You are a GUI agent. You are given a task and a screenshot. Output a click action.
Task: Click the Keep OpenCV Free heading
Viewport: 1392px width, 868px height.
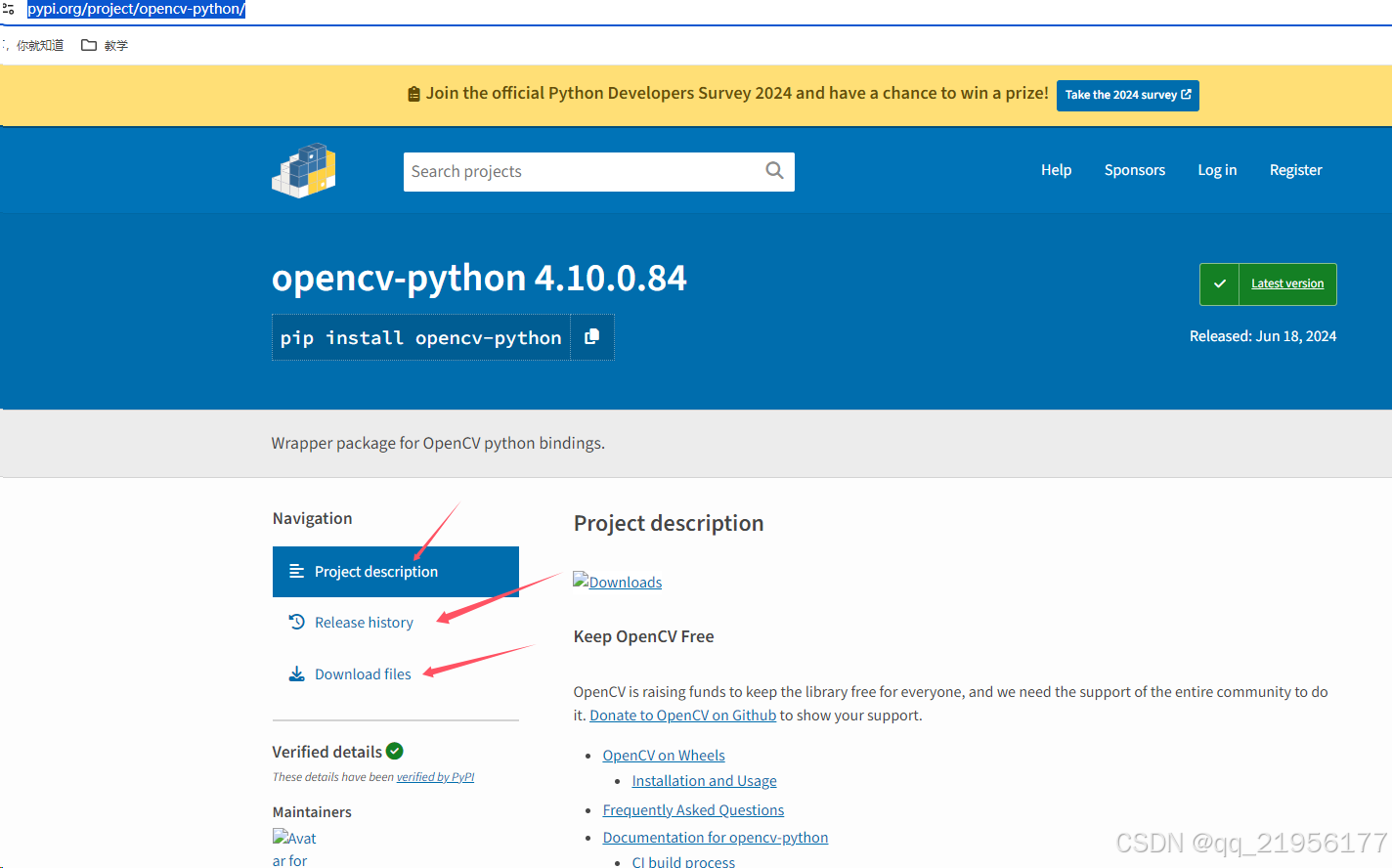(644, 636)
